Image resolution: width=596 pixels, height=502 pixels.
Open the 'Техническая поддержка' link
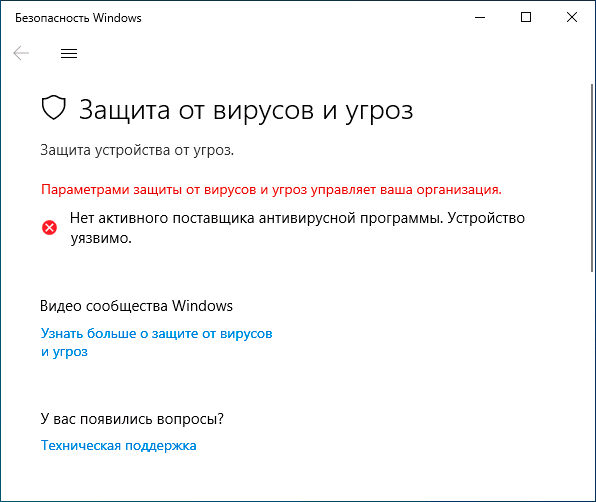click(x=119, y=445)
